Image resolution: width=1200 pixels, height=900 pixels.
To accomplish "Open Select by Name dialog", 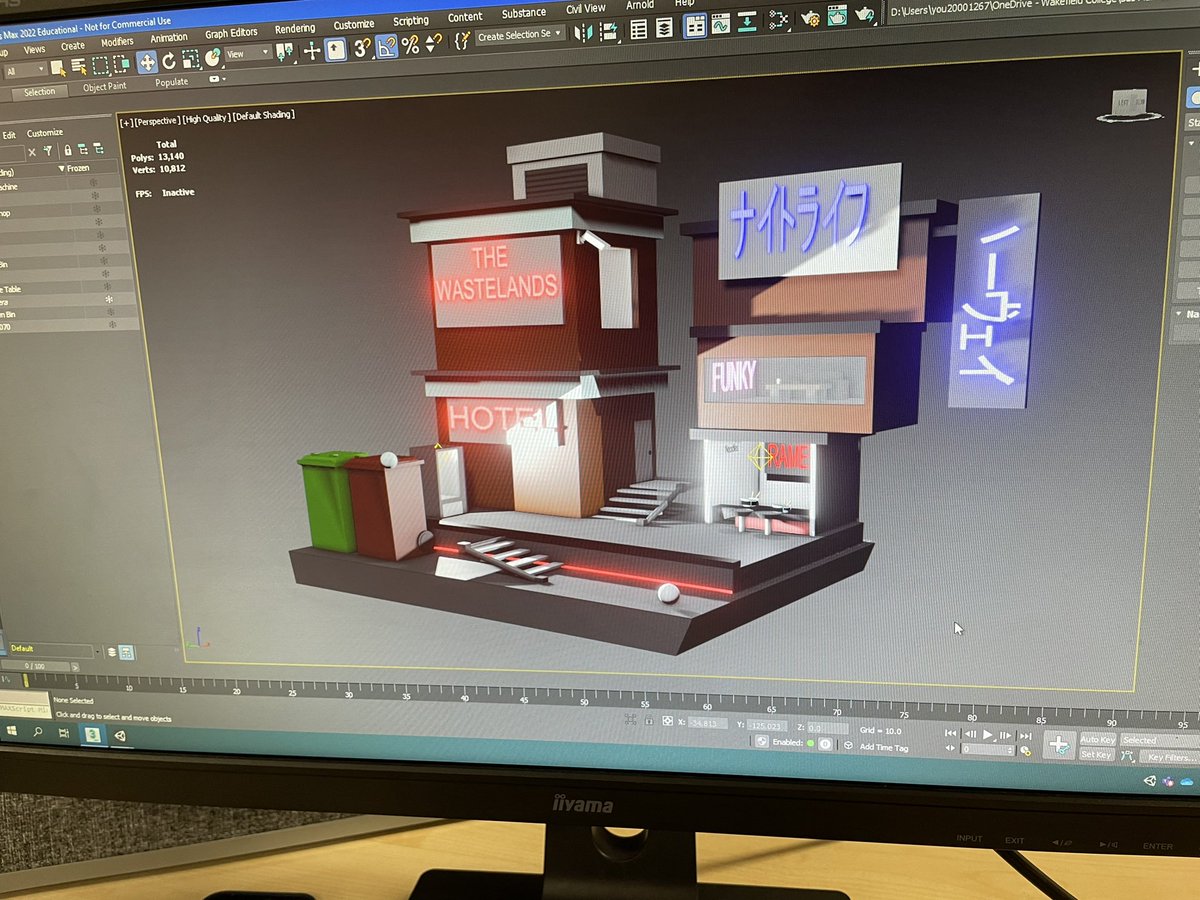I will (x=78, y=66).
